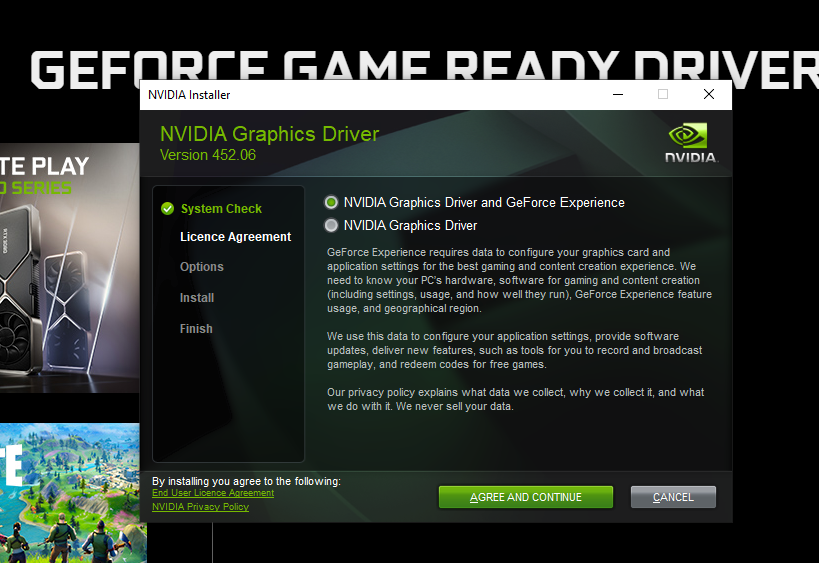Screen dimensions: 819x563
Task: Open the End User Licence Agreement link
Action: pos(213,493)
